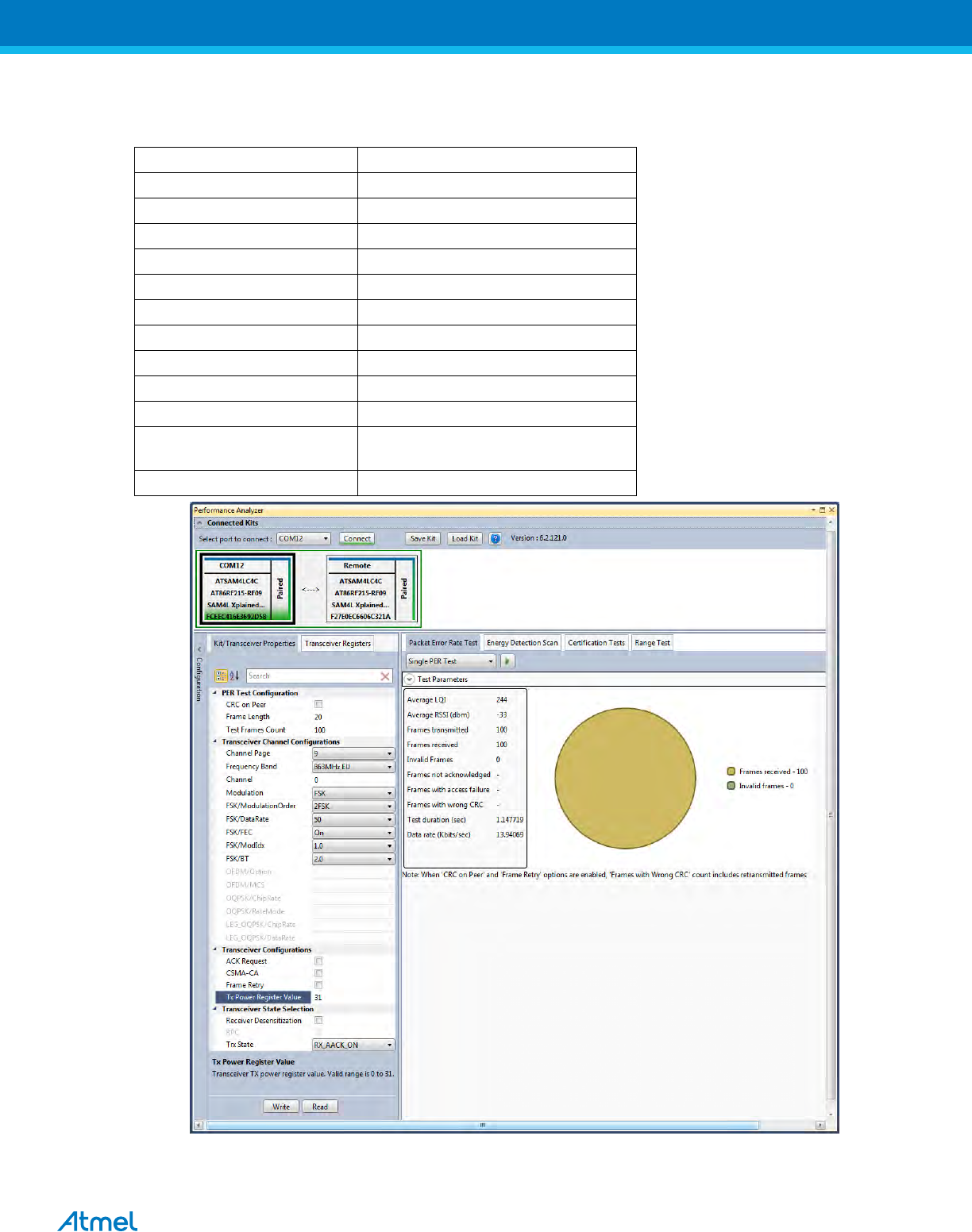Click the Load Kit button
This screenshot has height=1232, width=972.
[x=465, y=538]
